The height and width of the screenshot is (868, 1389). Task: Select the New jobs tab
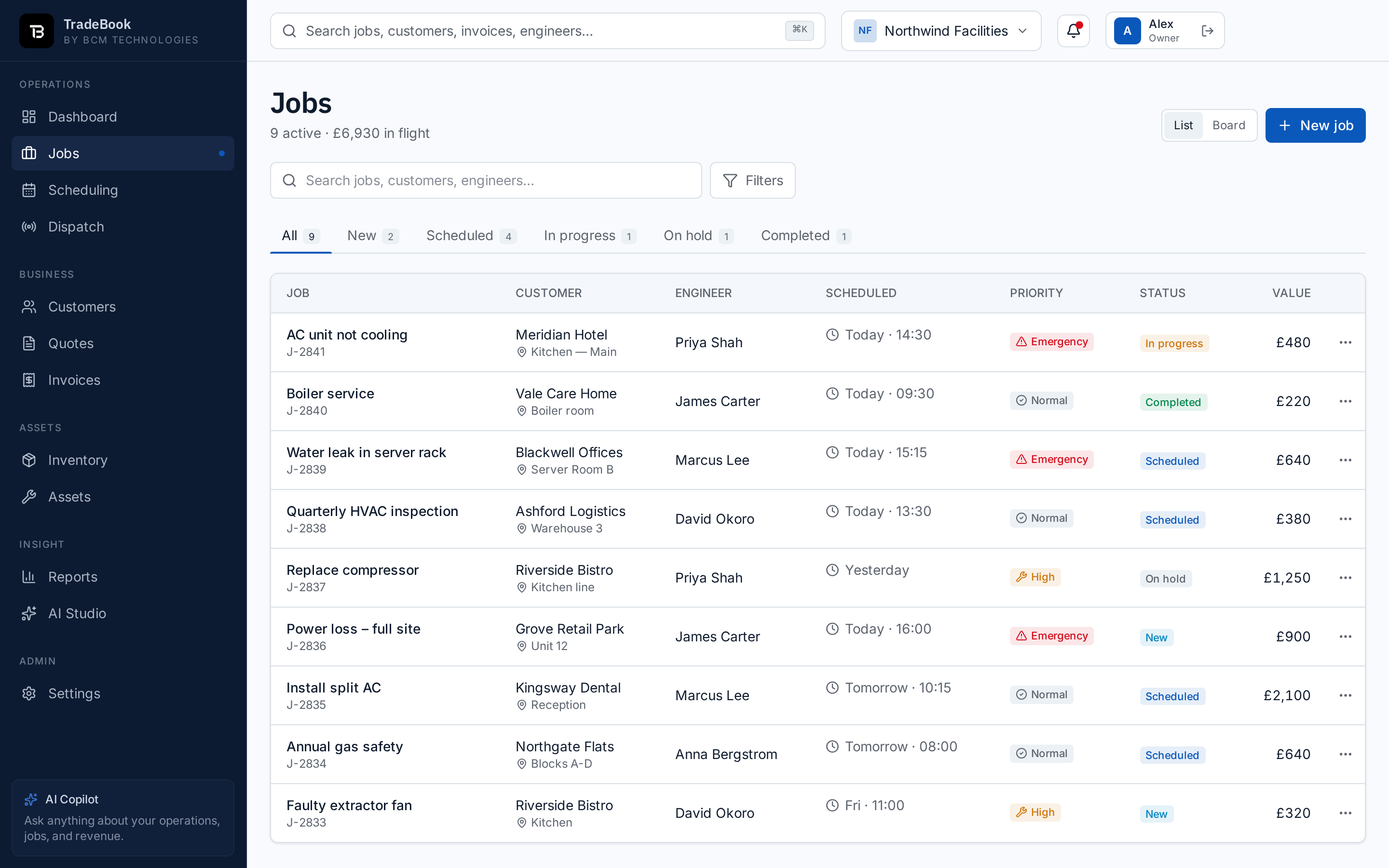pos(372,236)
